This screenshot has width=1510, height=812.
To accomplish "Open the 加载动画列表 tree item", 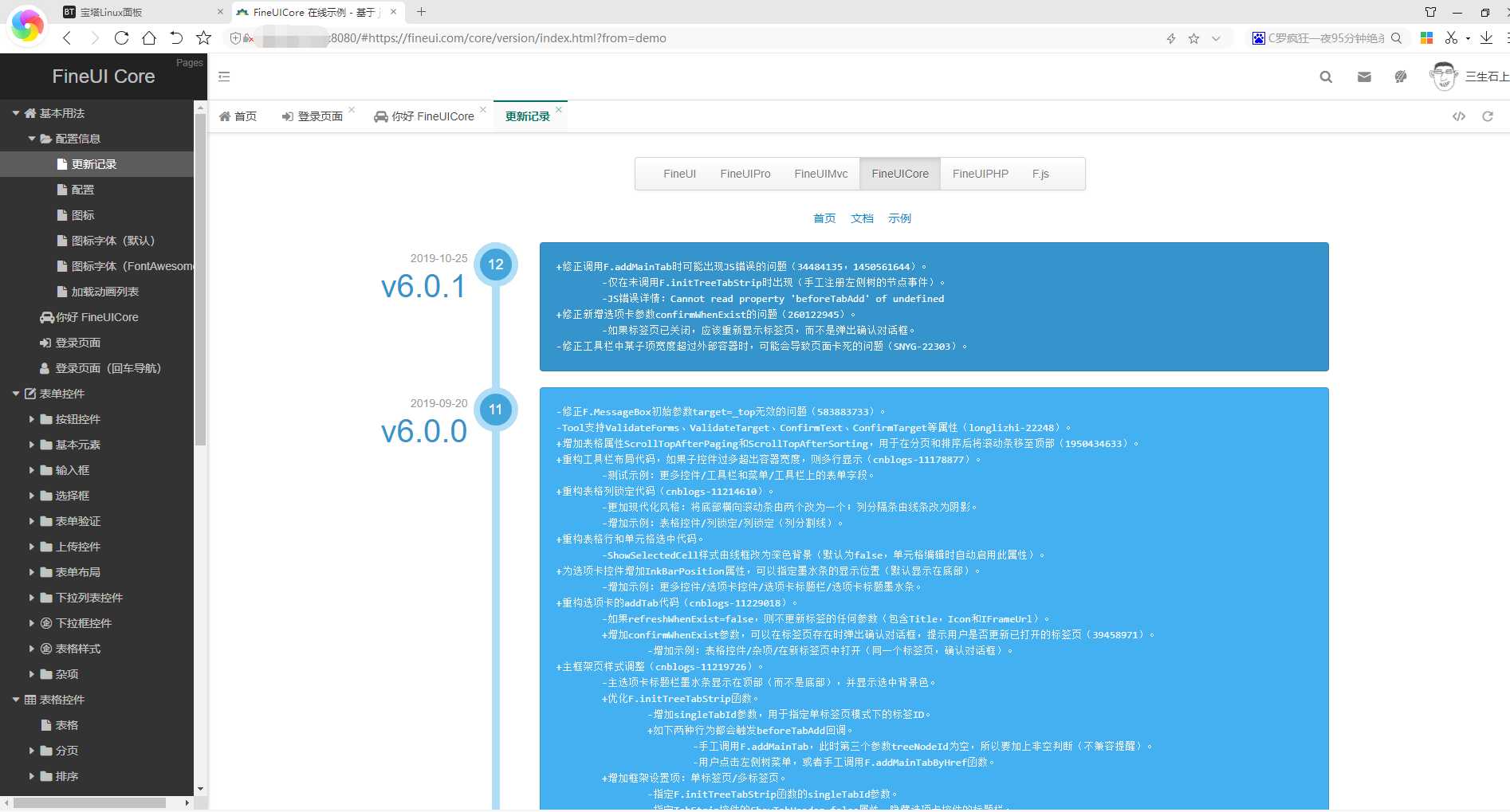I will point(96,292).
